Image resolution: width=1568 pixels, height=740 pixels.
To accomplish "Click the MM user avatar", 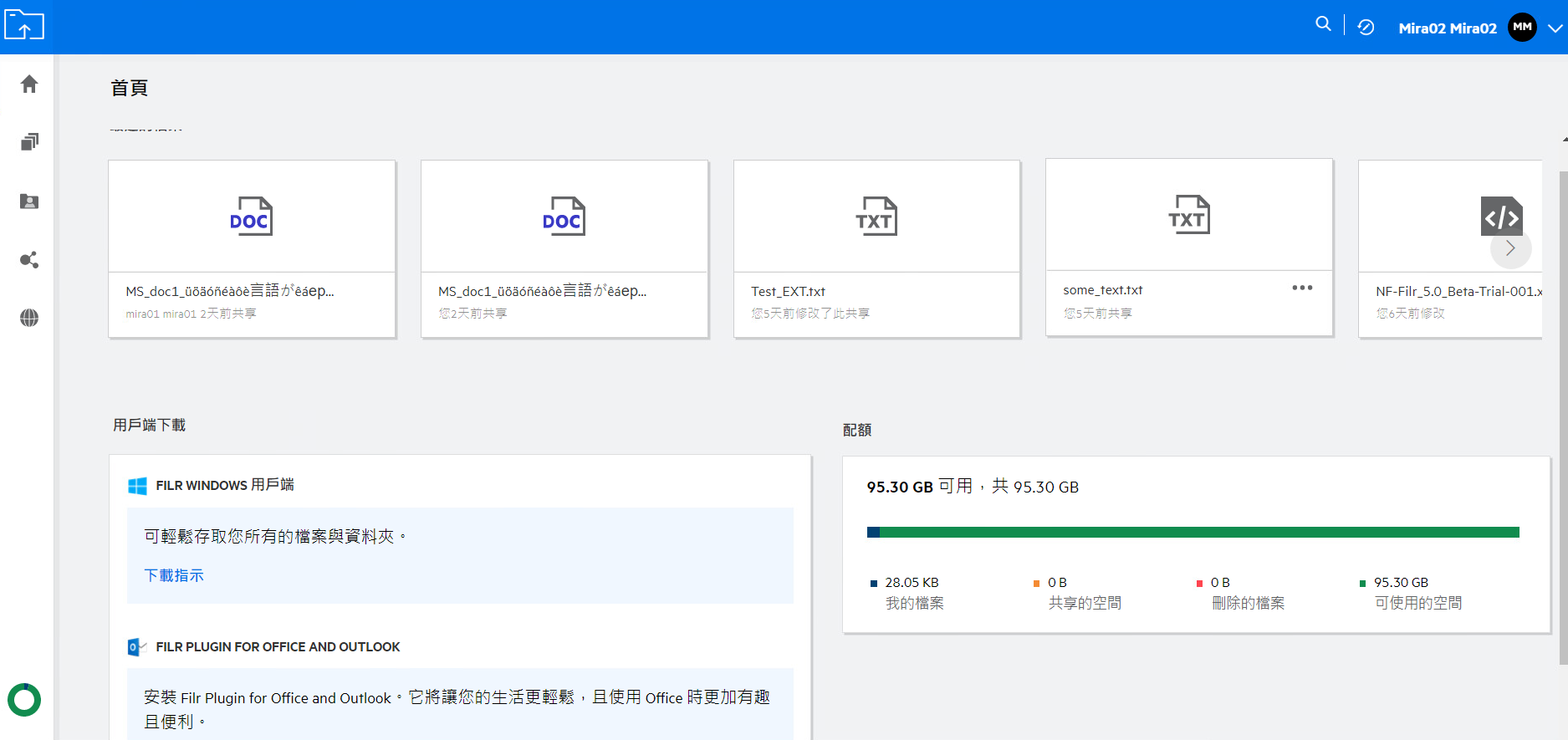I will [1522, 28].
